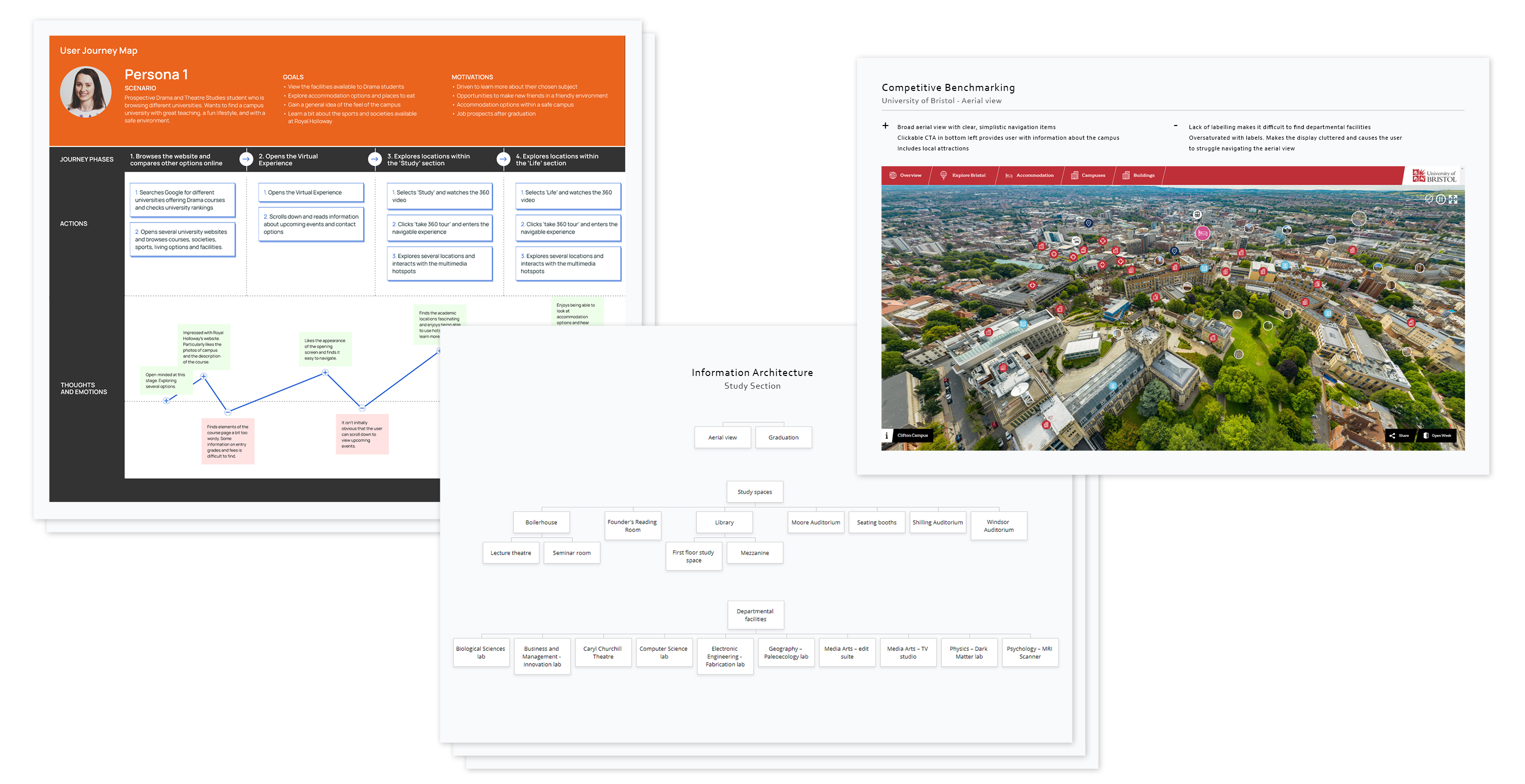The width and height of the screenshot is (1525, 784).
Task: Click the University of Bristol logo
Action: click(x=1434, y=176)
